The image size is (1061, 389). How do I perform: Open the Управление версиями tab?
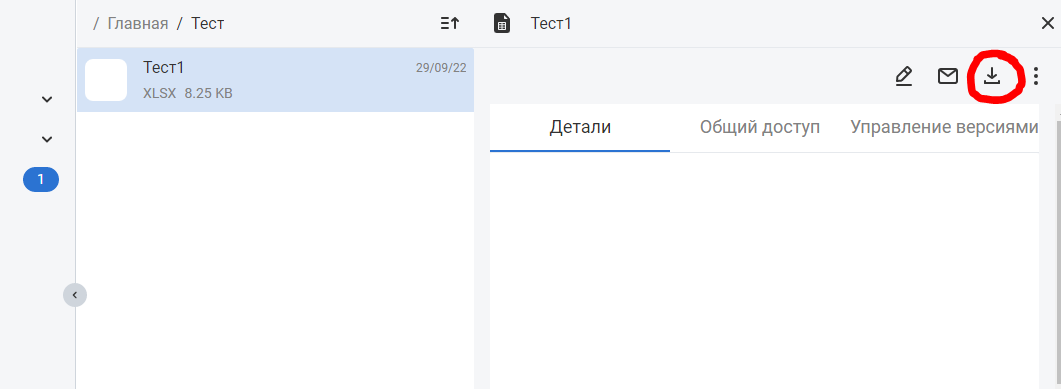944,127
